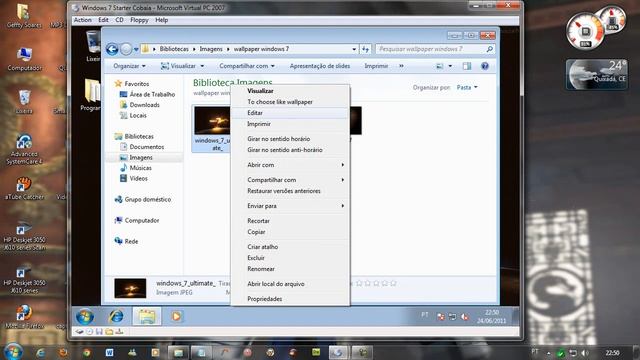
Task: Click the refresh button beside address bar
Action: [x=365, y=49]
